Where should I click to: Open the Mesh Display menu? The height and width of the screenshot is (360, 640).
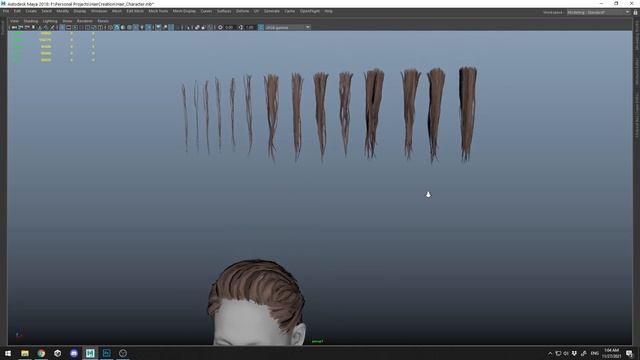click(x=184, y=11)
